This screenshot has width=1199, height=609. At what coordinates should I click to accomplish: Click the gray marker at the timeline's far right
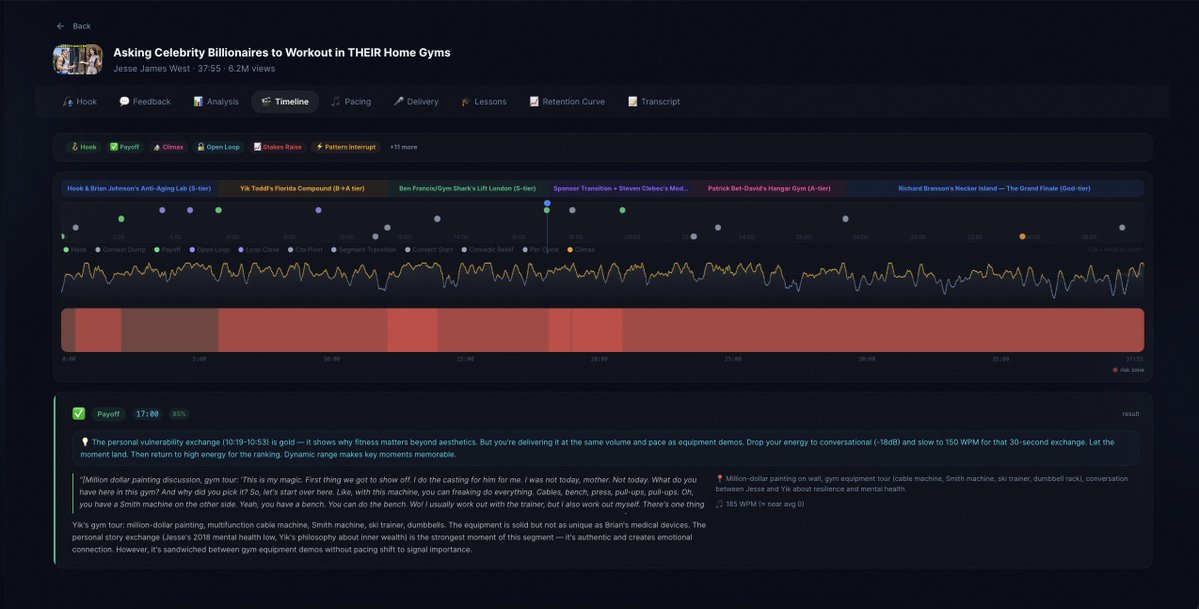point(1122,227)
